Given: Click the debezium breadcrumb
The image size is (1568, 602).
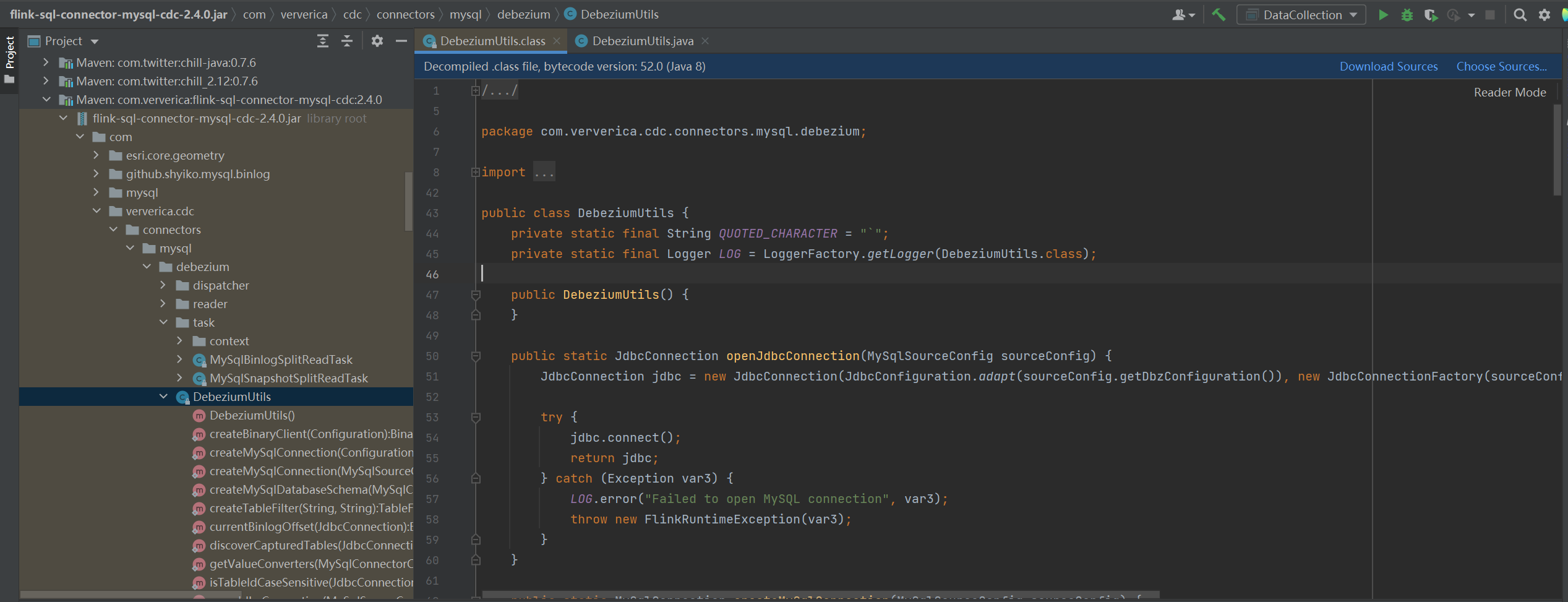Looking at the screenshot, I should pos(523,14).
